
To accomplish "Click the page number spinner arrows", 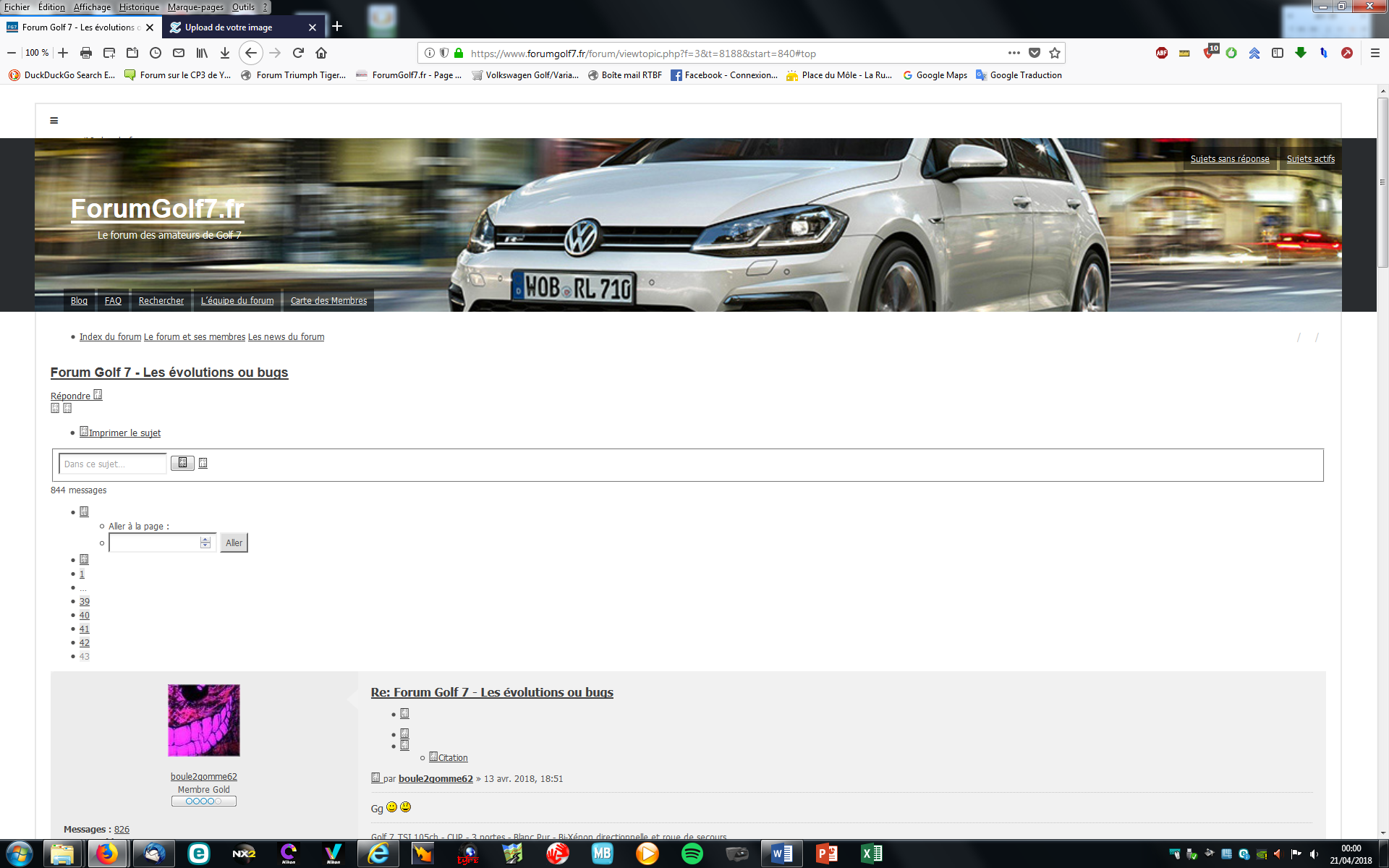I will 205,542.
